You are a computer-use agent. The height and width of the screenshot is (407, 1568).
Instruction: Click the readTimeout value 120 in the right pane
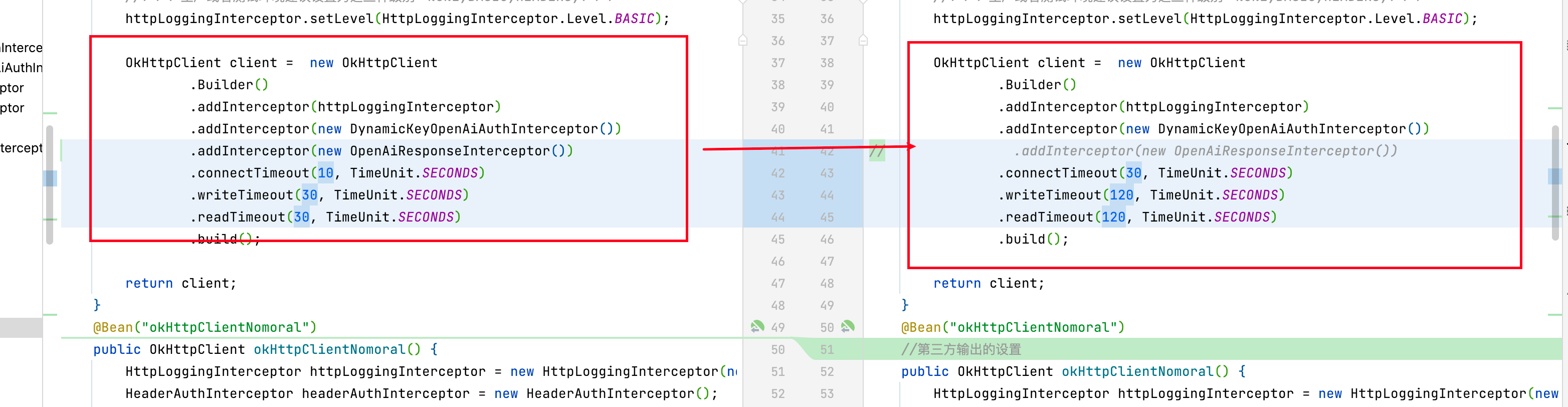coord(1113,217)
